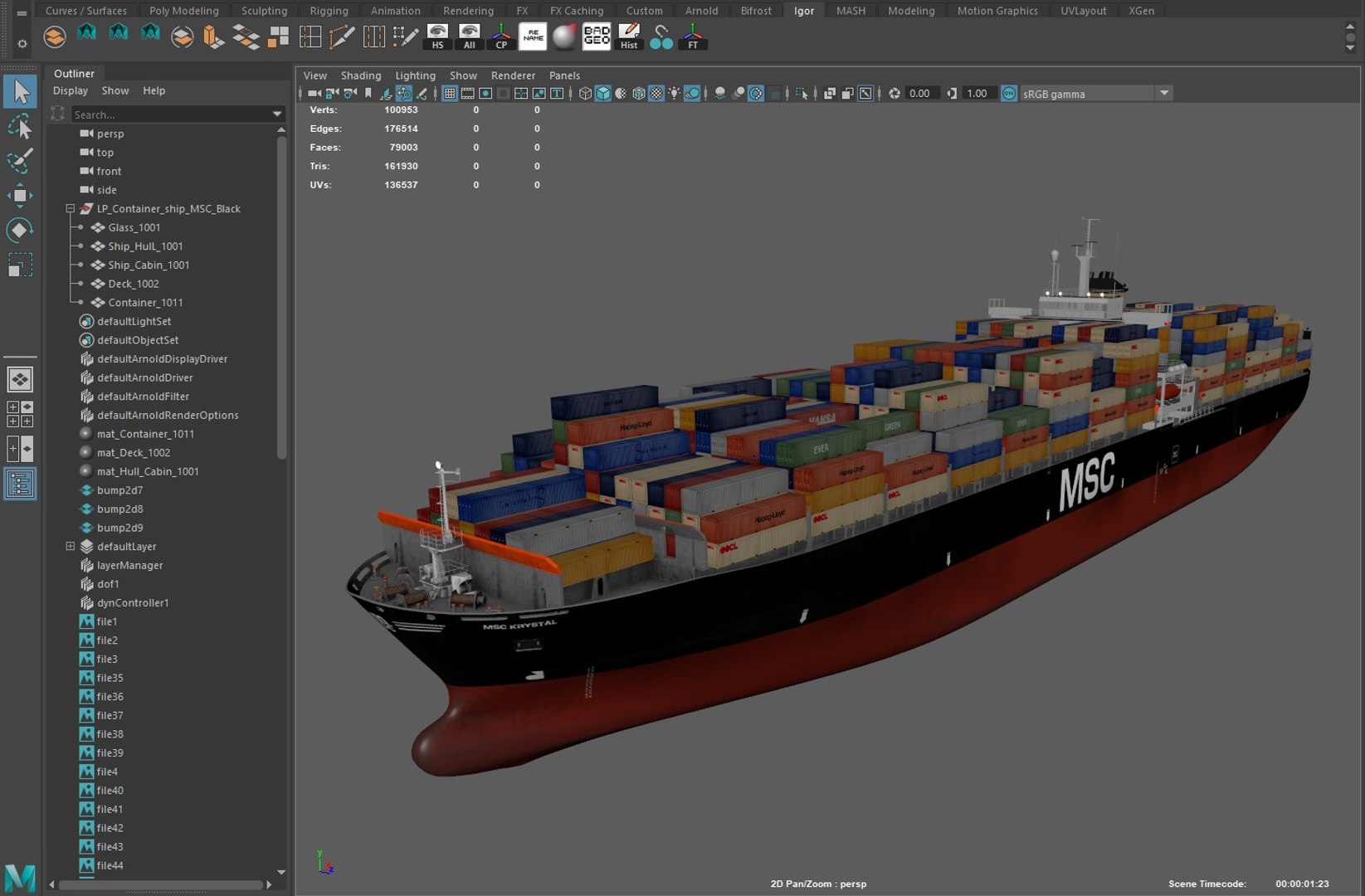Open the Outliner search filter dropdown arrow
This screenshot has width=1365, height=896.
coord(277,114)
